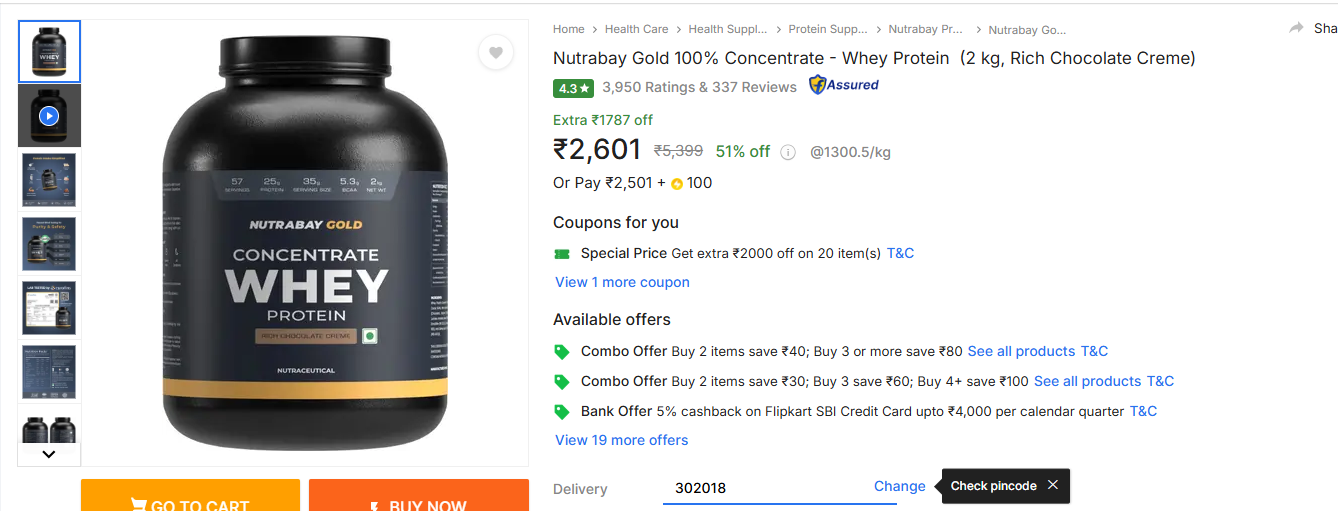Click Change pincode link
This screenshot has width=1338, height=511.
[900, 486]
